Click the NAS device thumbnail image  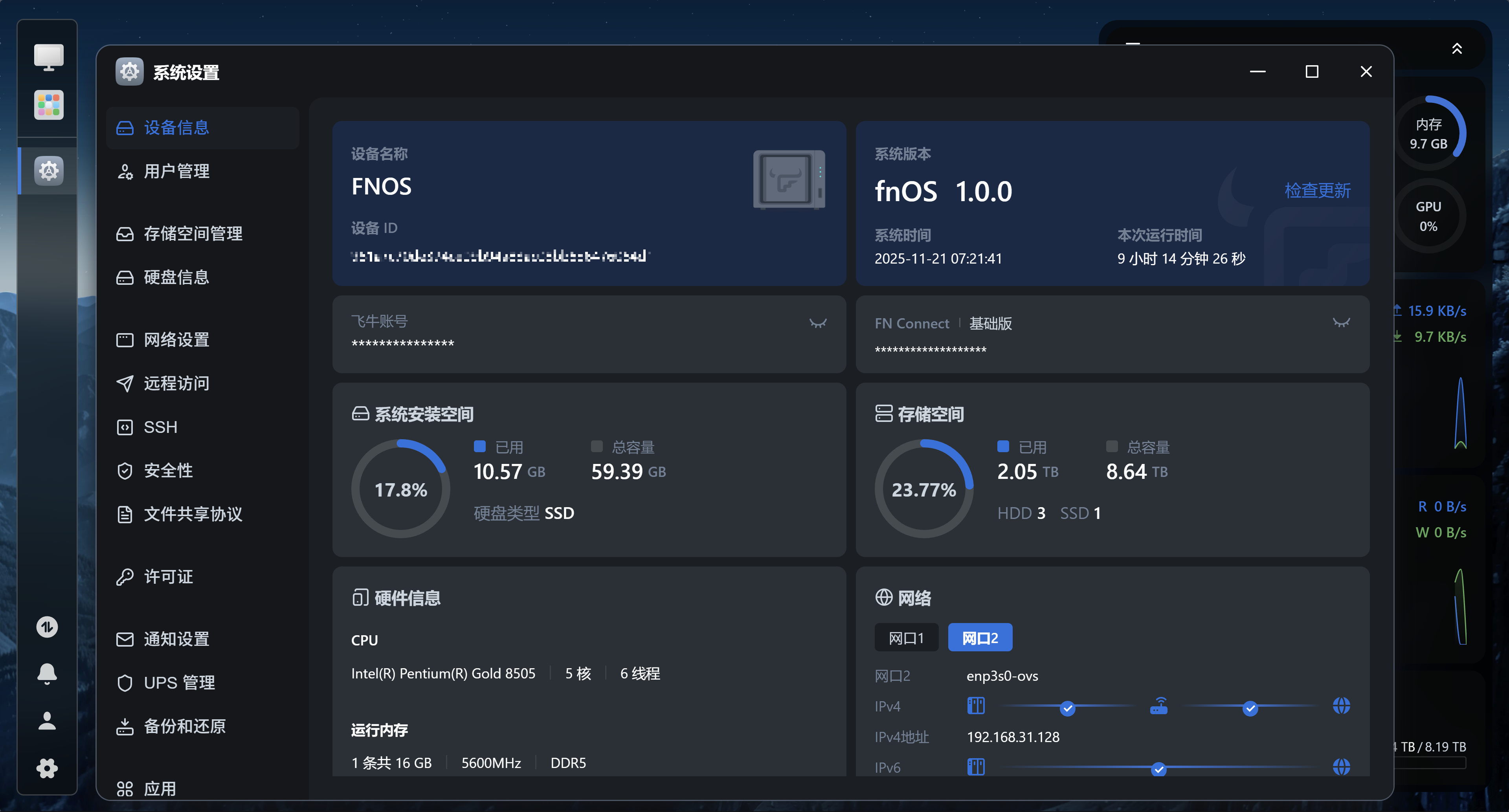pyautogui.click(x=788, y=180)
